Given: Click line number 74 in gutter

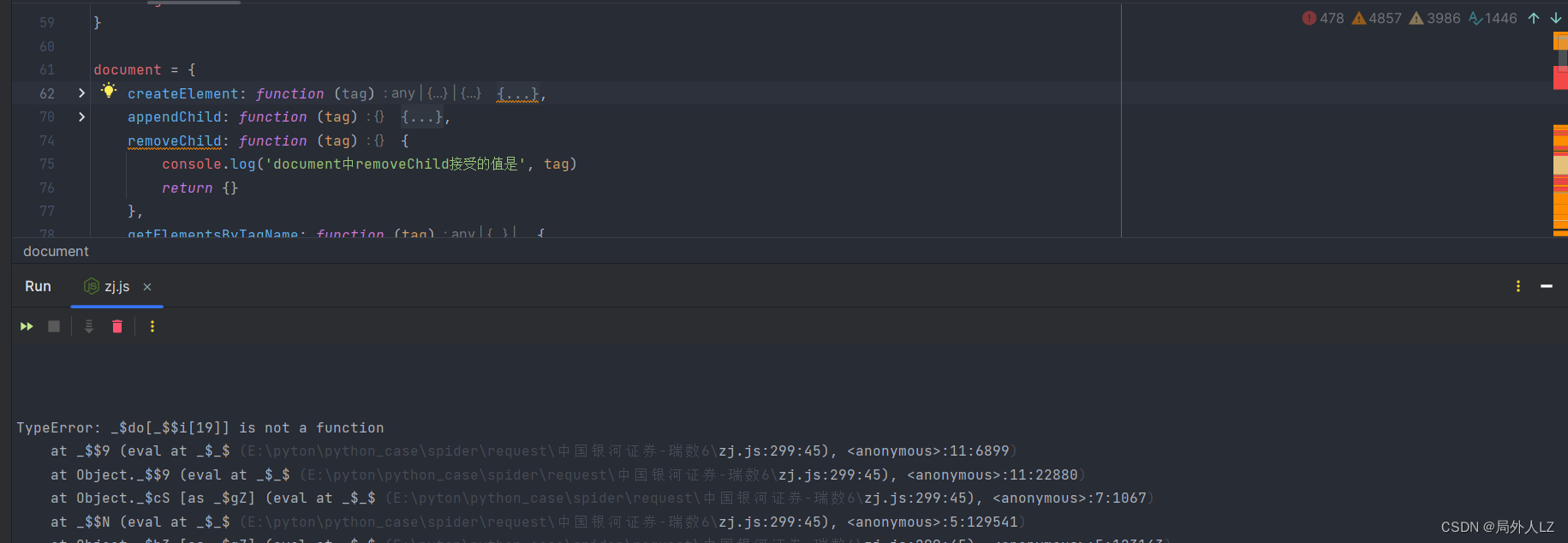Looking at the screenshot, I should (x=47, y=140).
